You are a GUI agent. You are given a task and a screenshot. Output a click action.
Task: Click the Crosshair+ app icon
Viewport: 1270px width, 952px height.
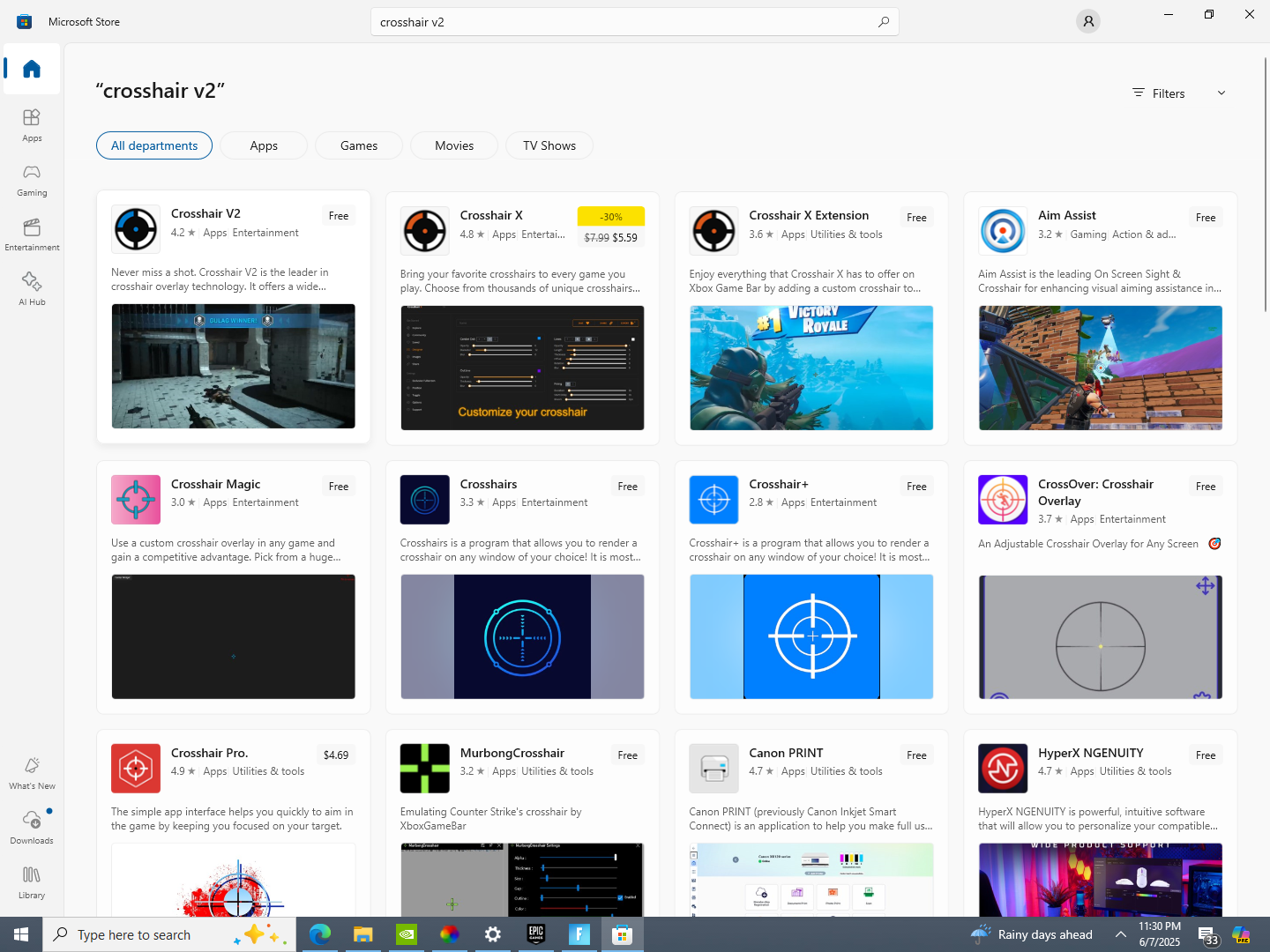[x=714, y=500]
